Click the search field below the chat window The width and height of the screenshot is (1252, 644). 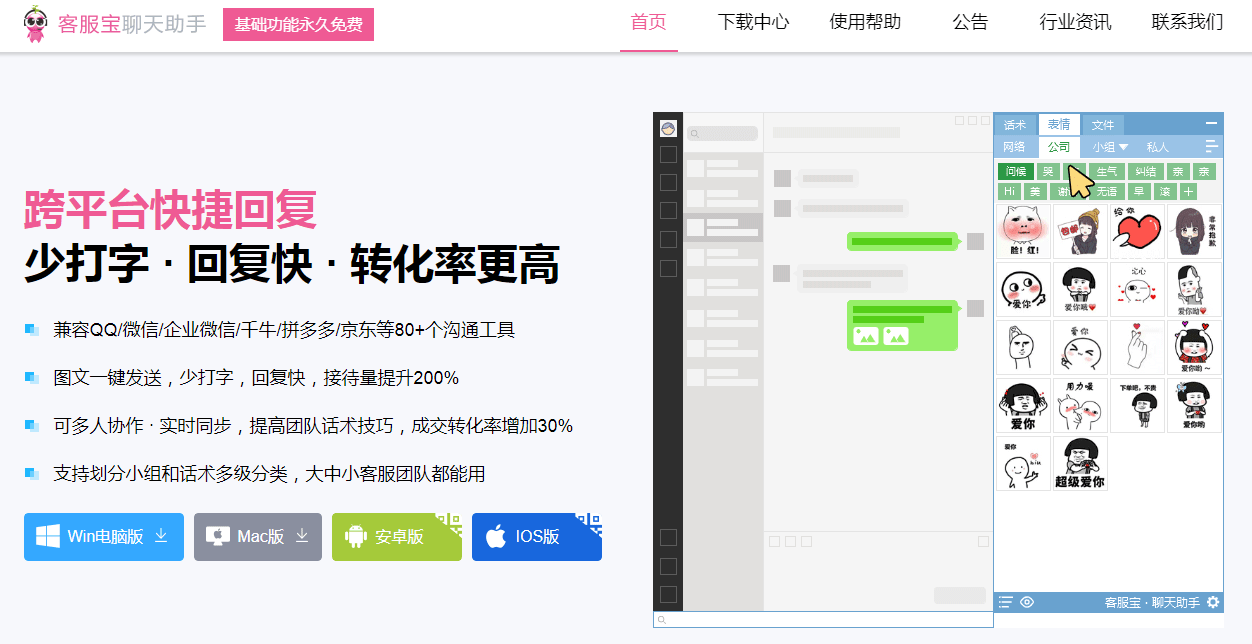pos(822,620)
